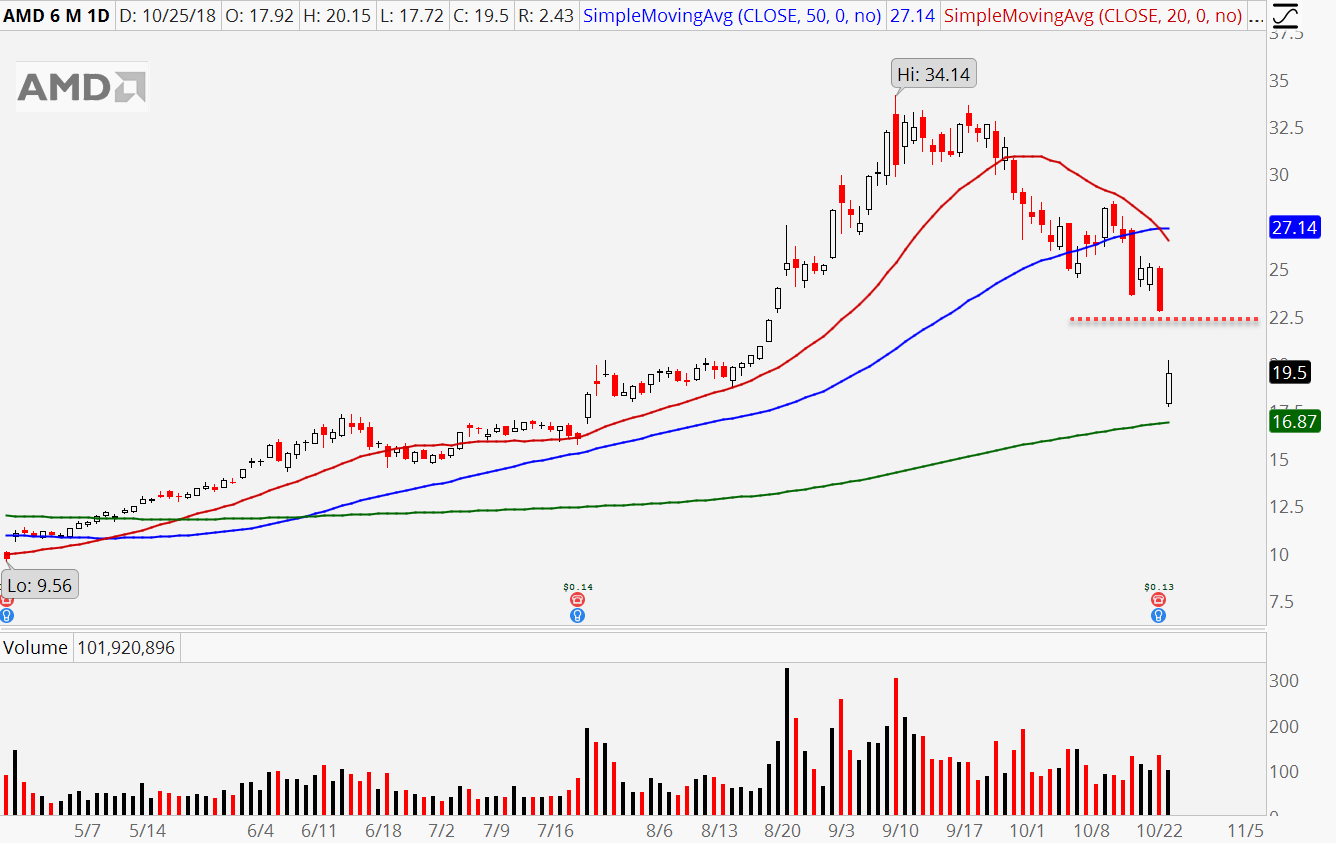Click the 300 label on the volume axis
The height and width of the screenshot is (843, 1336).
[x=1285, y=681]
